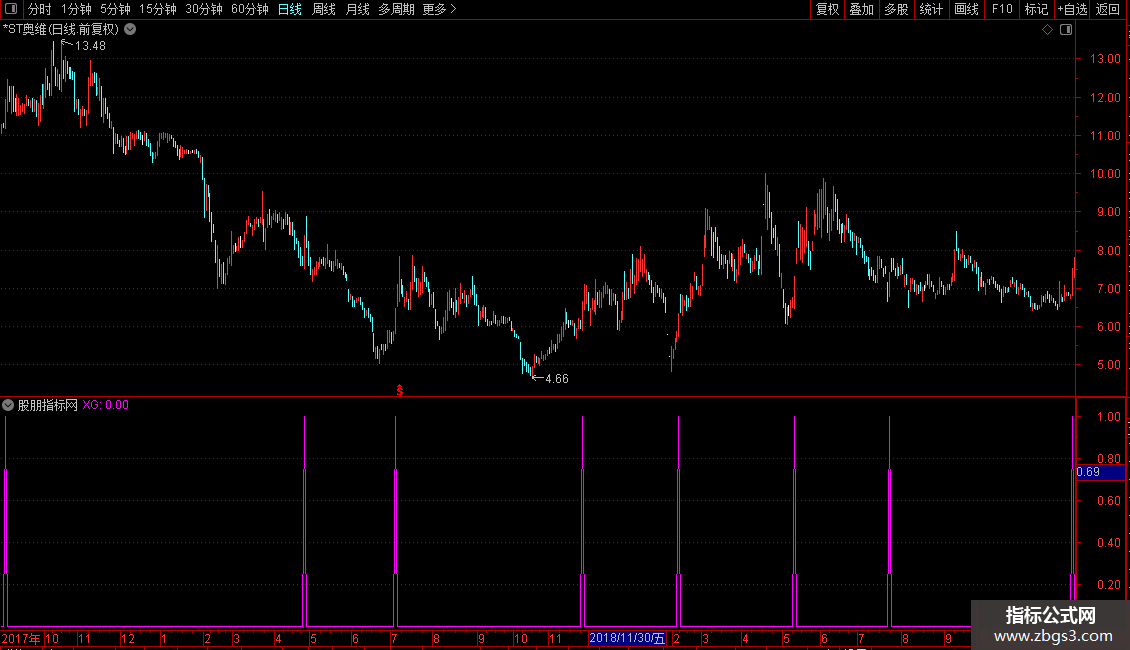Click the 叠加 overlay button
This screenshot has width=1130, height=650.
861,9
